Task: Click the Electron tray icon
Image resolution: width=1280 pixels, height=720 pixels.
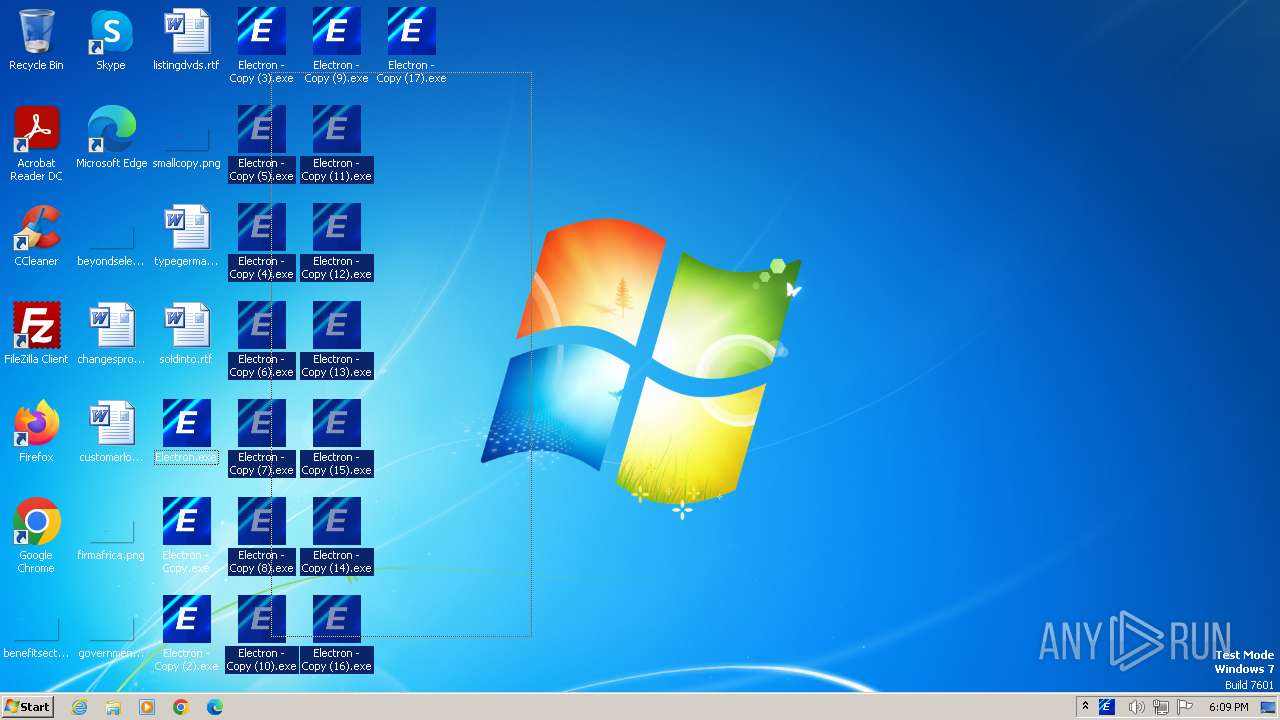Action: (x=1107, y=707)
